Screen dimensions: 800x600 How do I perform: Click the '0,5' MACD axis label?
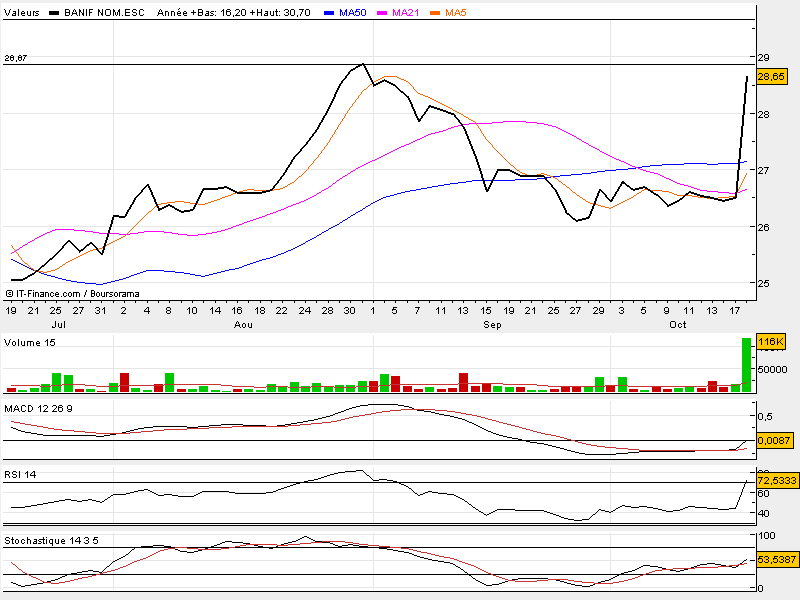(x=765, y=417)
